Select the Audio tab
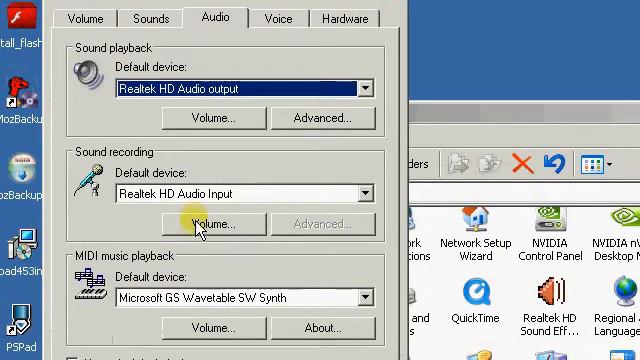Image resolution: width=640 pixels, height=360 pixels. (x=216, y=17)
